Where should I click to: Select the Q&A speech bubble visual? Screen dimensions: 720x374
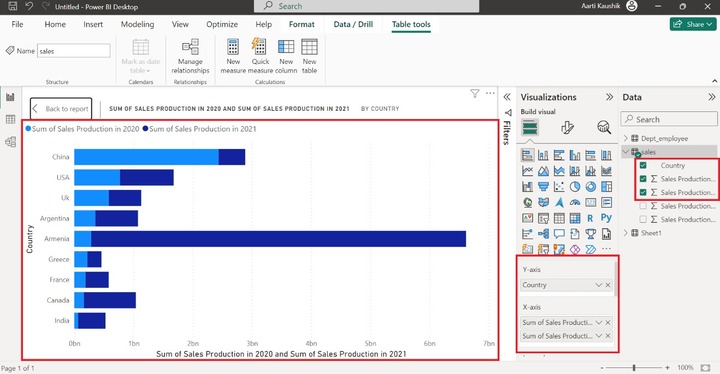[x=559, y=234]
